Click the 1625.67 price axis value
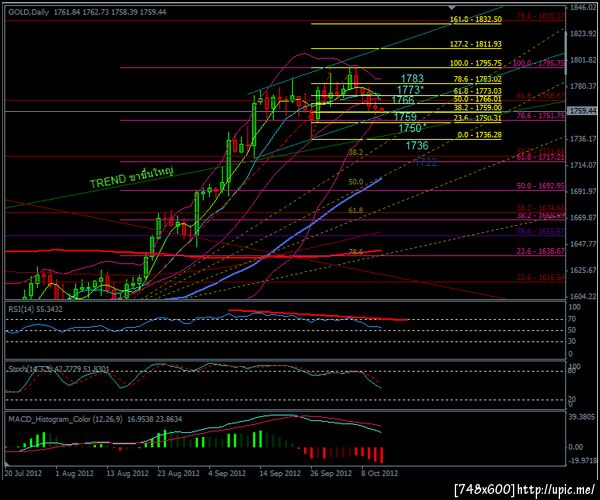600x500 pixels. click(583, 270)
